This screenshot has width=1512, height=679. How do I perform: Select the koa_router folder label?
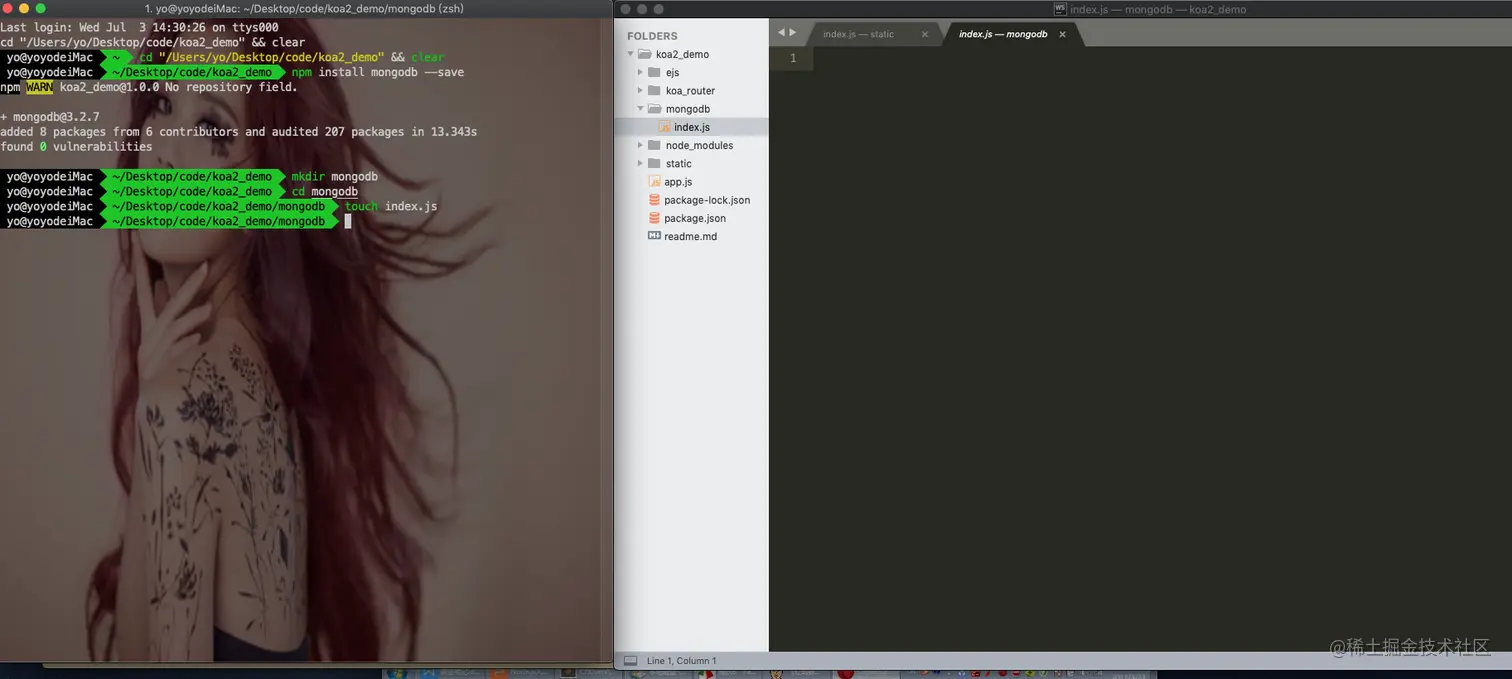[690, 90]
